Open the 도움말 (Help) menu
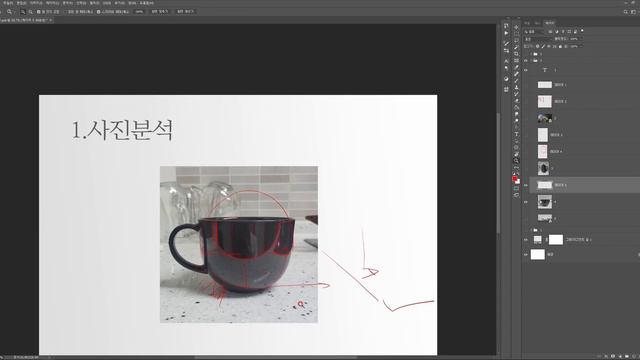This screenshot has height=360, width=640. (x=147, y=3)
